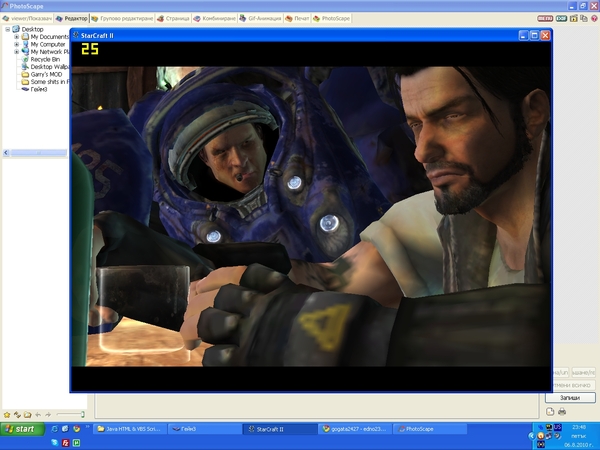Select Гейм3 item in folder tree
600x450 pixels.
(39, 89)
